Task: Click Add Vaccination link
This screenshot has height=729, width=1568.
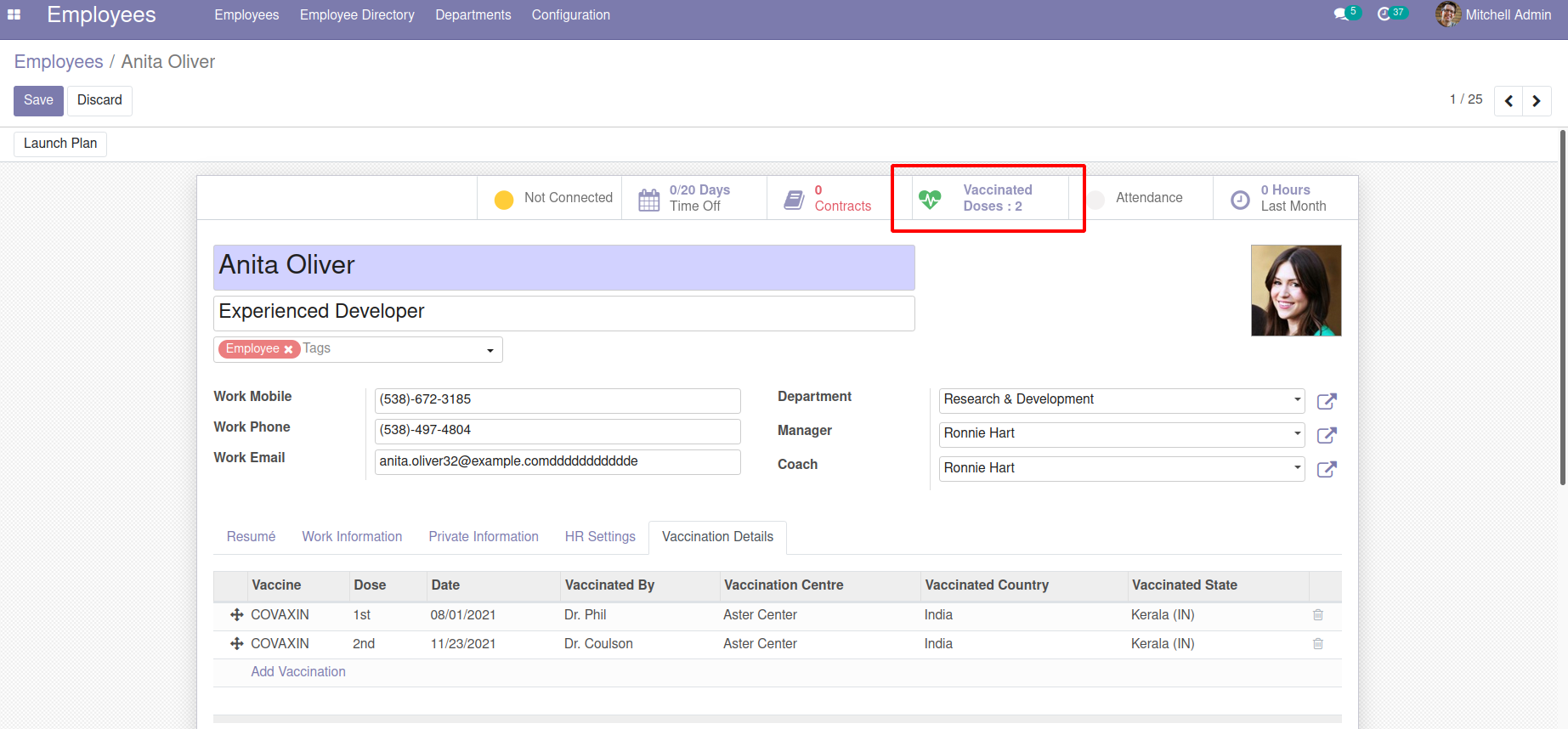Action: [x=298, y=672]
